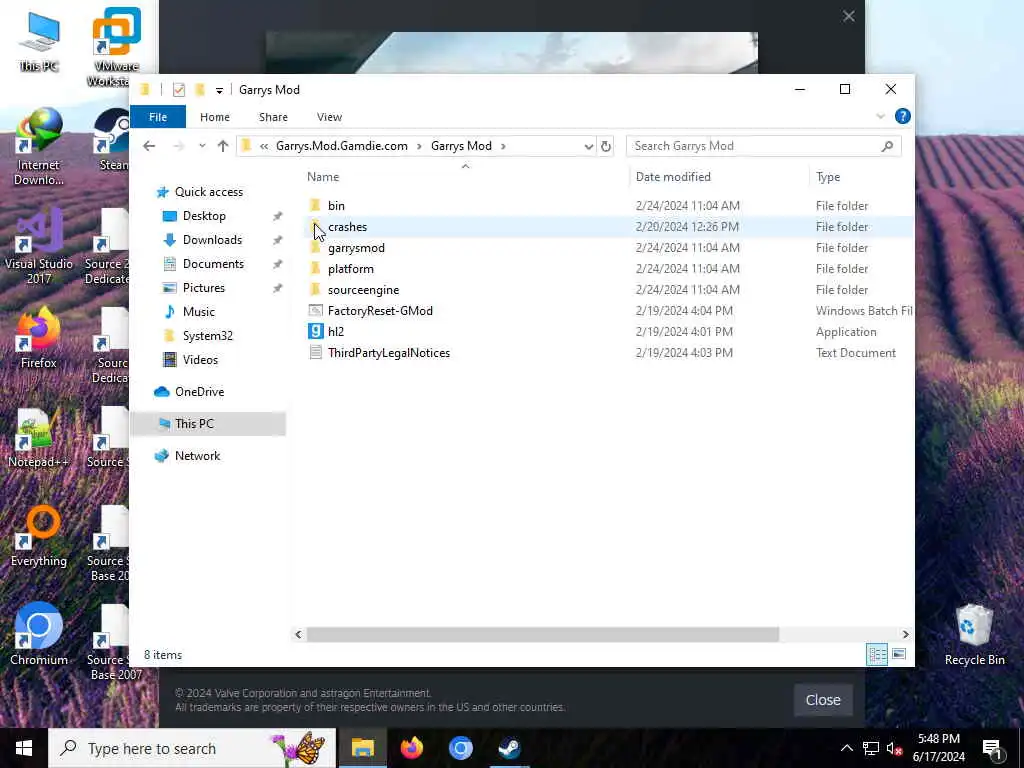
Task: Select Documents in navigation pane
Action: 213,264
